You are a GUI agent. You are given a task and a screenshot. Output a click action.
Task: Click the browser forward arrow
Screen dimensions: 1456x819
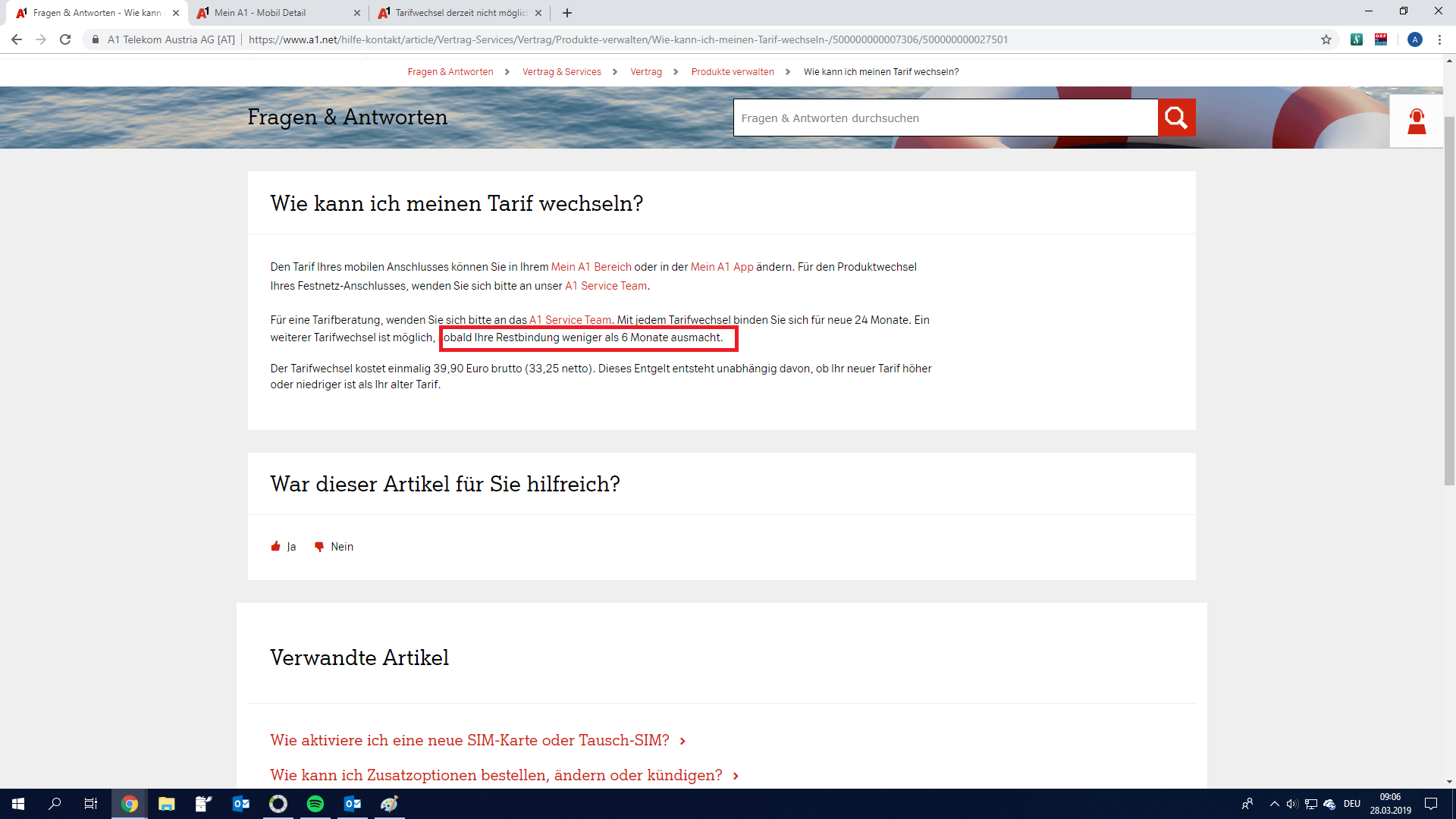pyautogui.click(x=41, y=39)
